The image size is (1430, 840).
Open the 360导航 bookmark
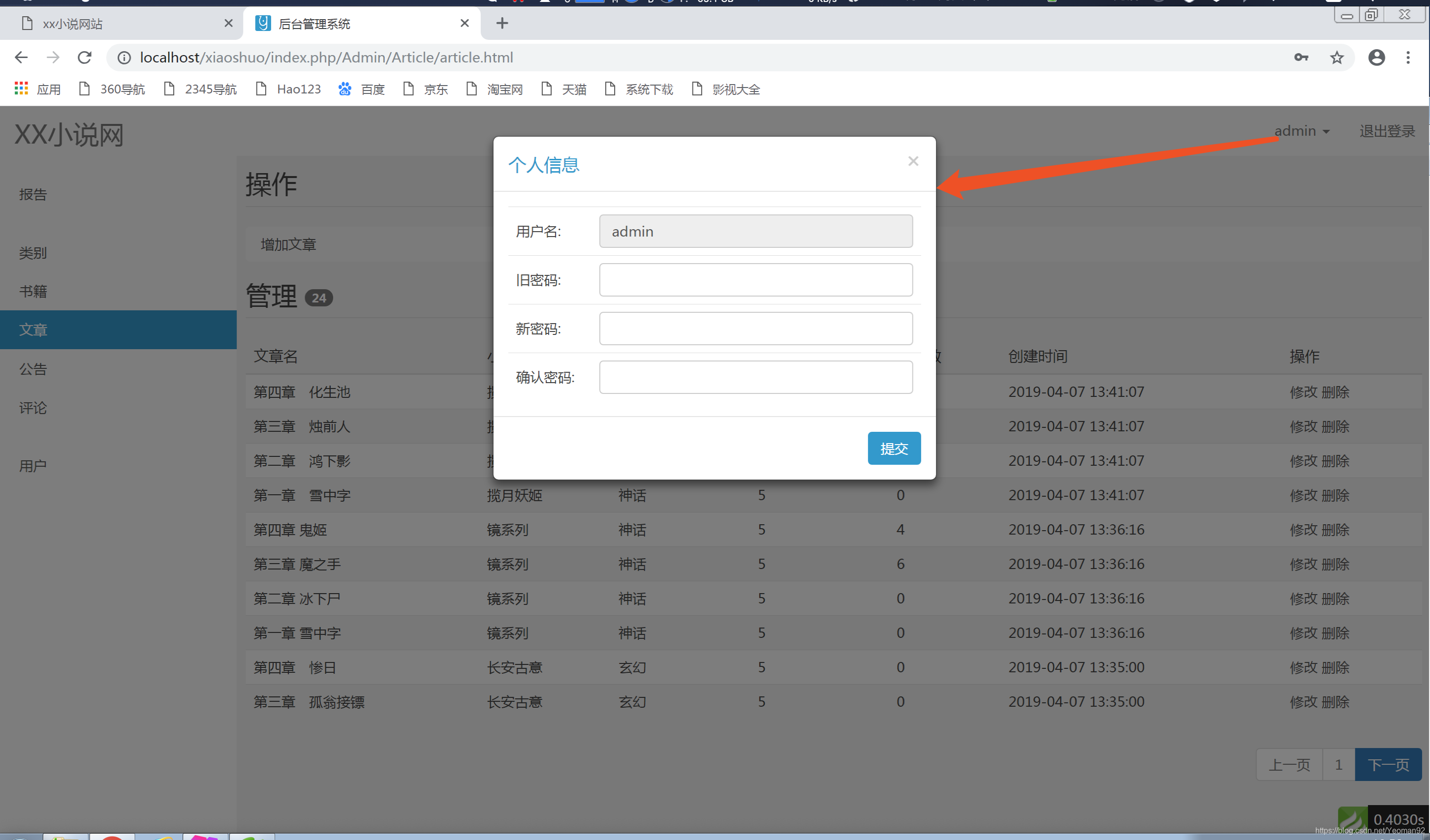[112, 89]
